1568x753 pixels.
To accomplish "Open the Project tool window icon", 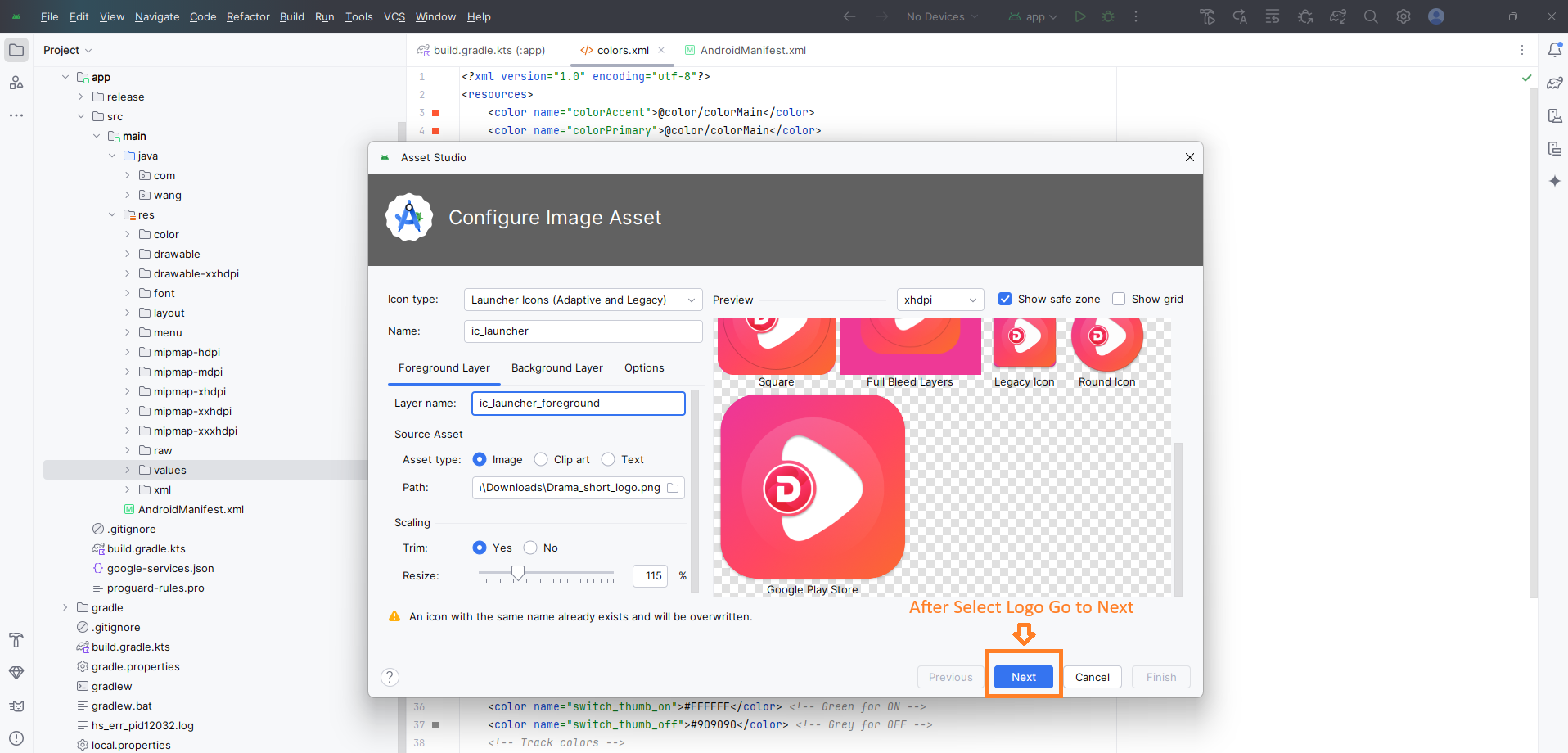I will [16, 50].
